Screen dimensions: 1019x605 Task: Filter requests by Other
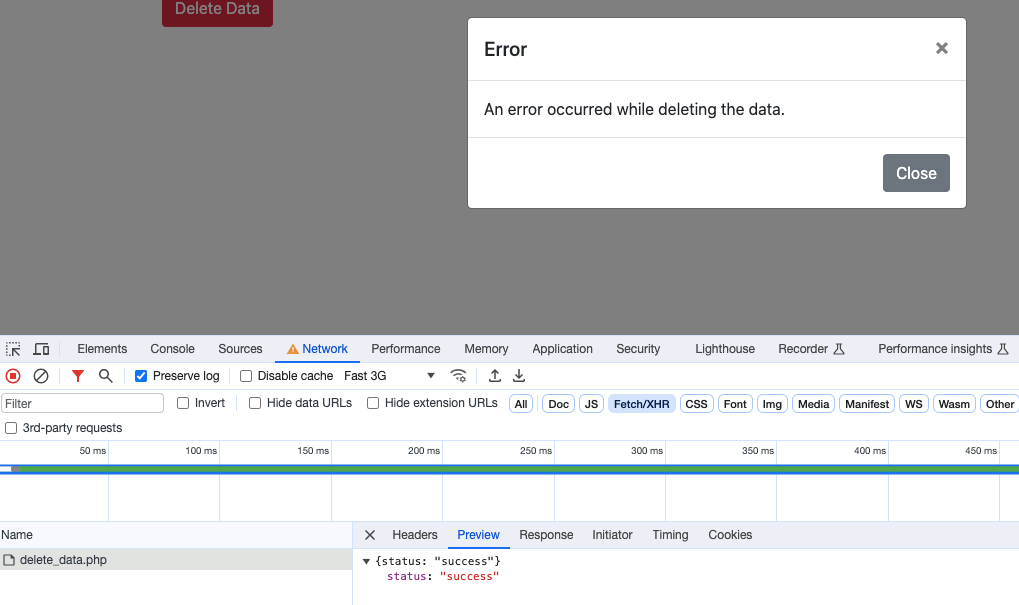pyautogui.click(x=1000, y=404)
